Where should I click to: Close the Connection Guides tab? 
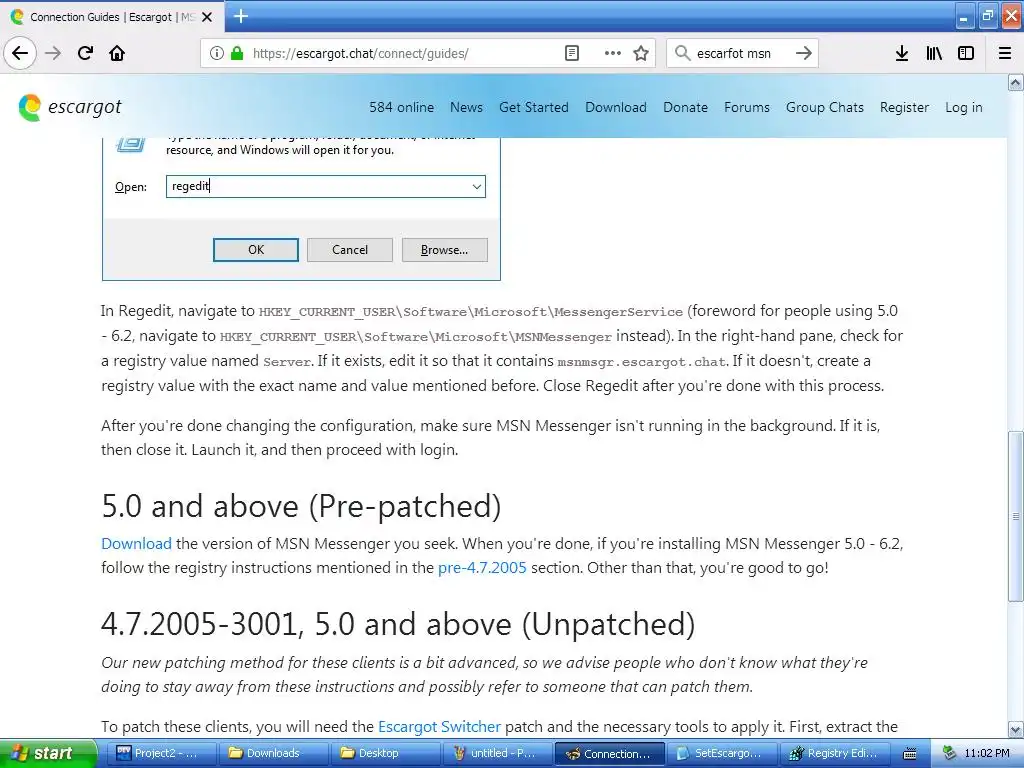coord(207,17)
